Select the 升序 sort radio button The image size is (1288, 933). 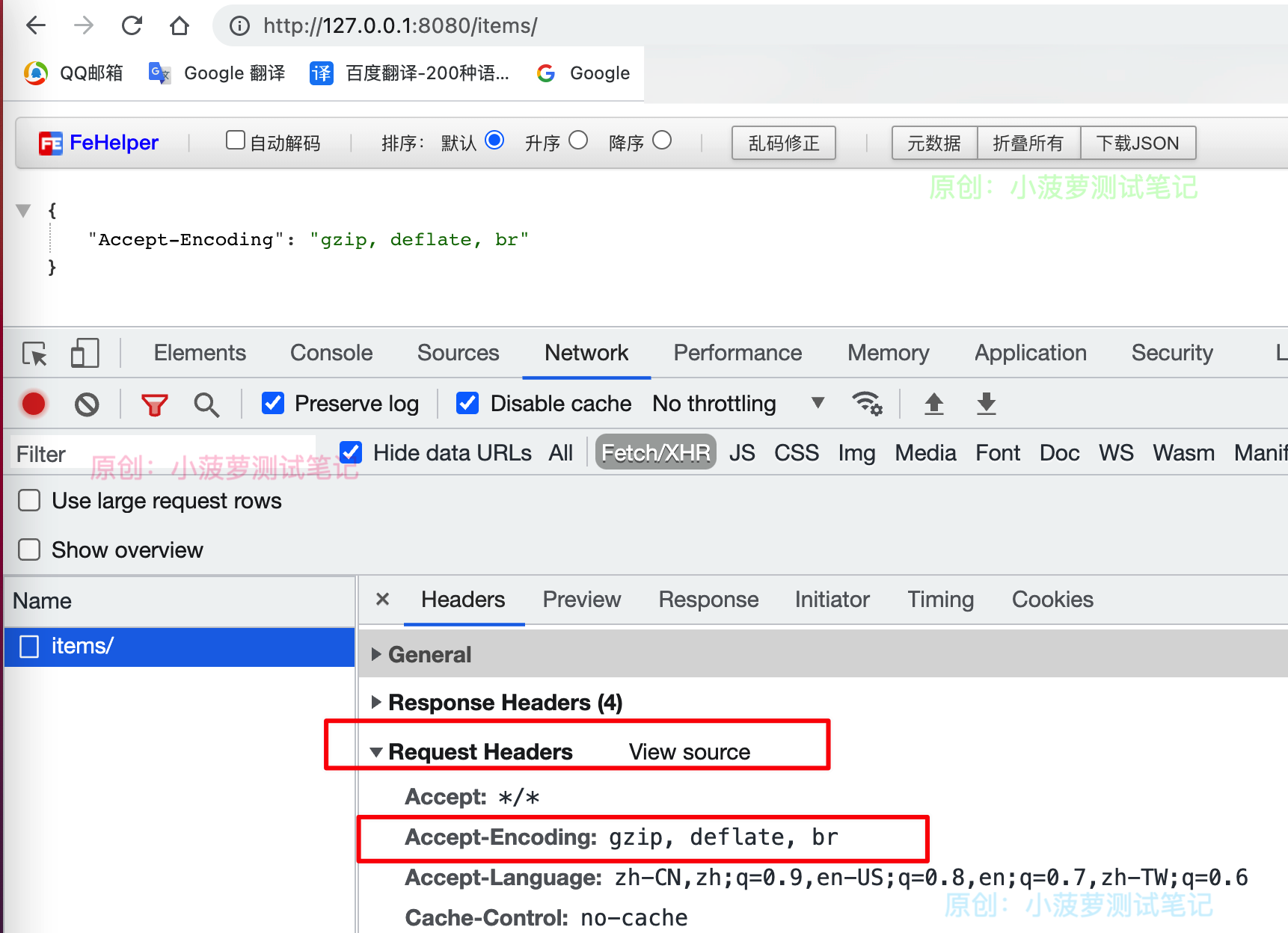tap(578, 141)
